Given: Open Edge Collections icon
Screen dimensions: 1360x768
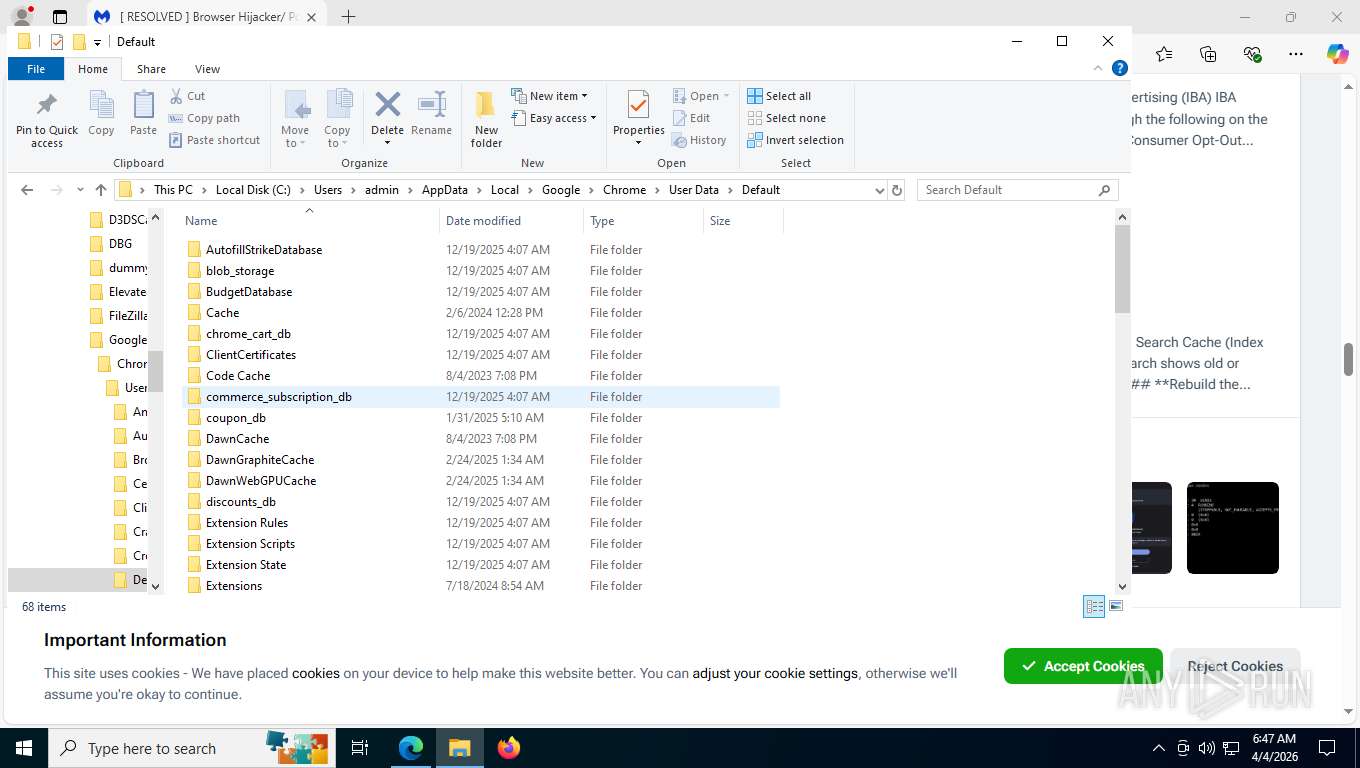Looking at the screenshot, I should (x=1208, y=54).
